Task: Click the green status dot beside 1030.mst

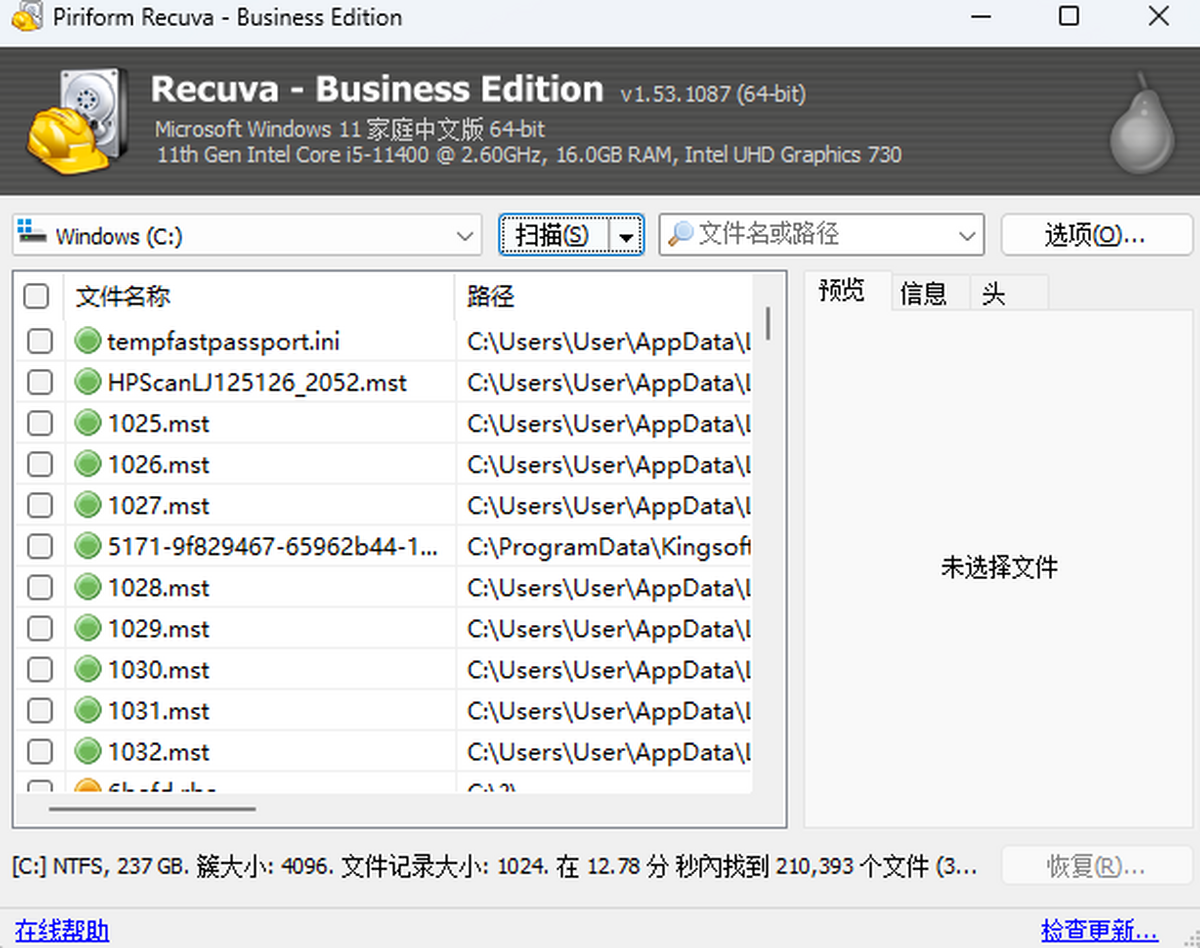Action: [x=88, y=669]
